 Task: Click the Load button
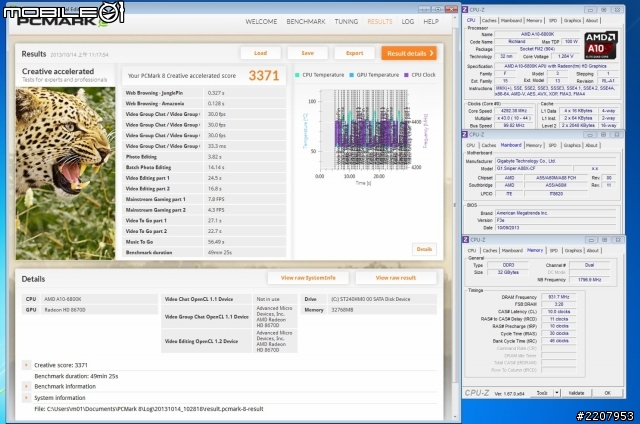coord(260,53)
